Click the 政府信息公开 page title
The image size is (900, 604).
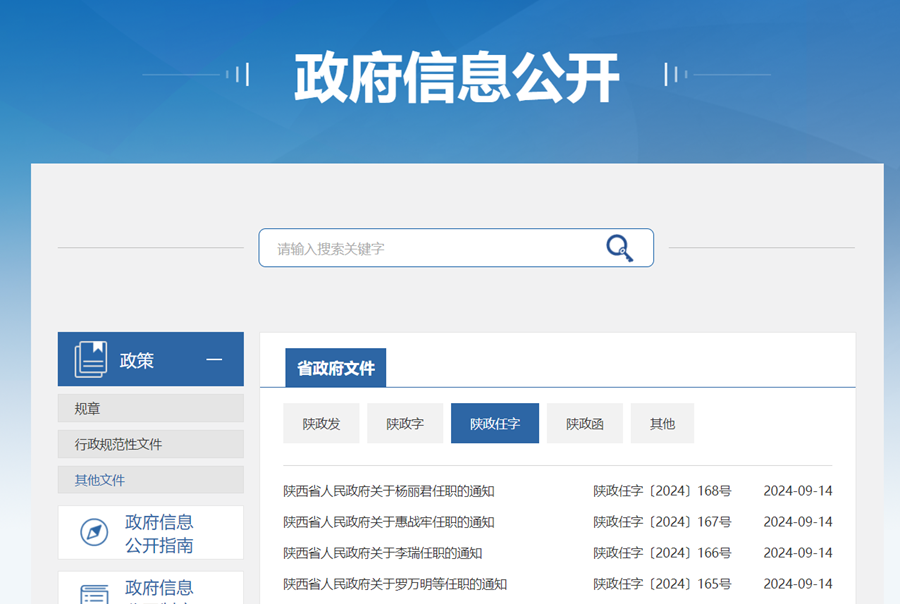tap(457, 77)
